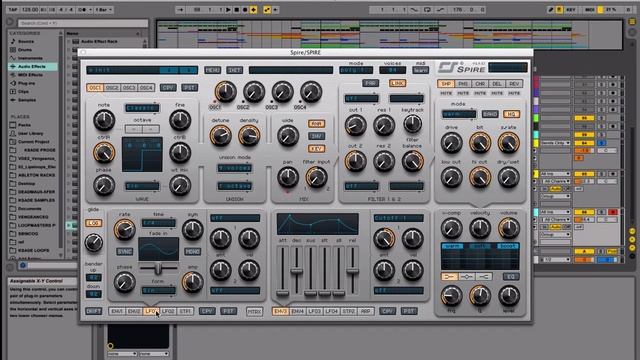Viewport: 640px width, 360px height.
Task: Toggle the INV switch in mix section
Action: point(316,136)
